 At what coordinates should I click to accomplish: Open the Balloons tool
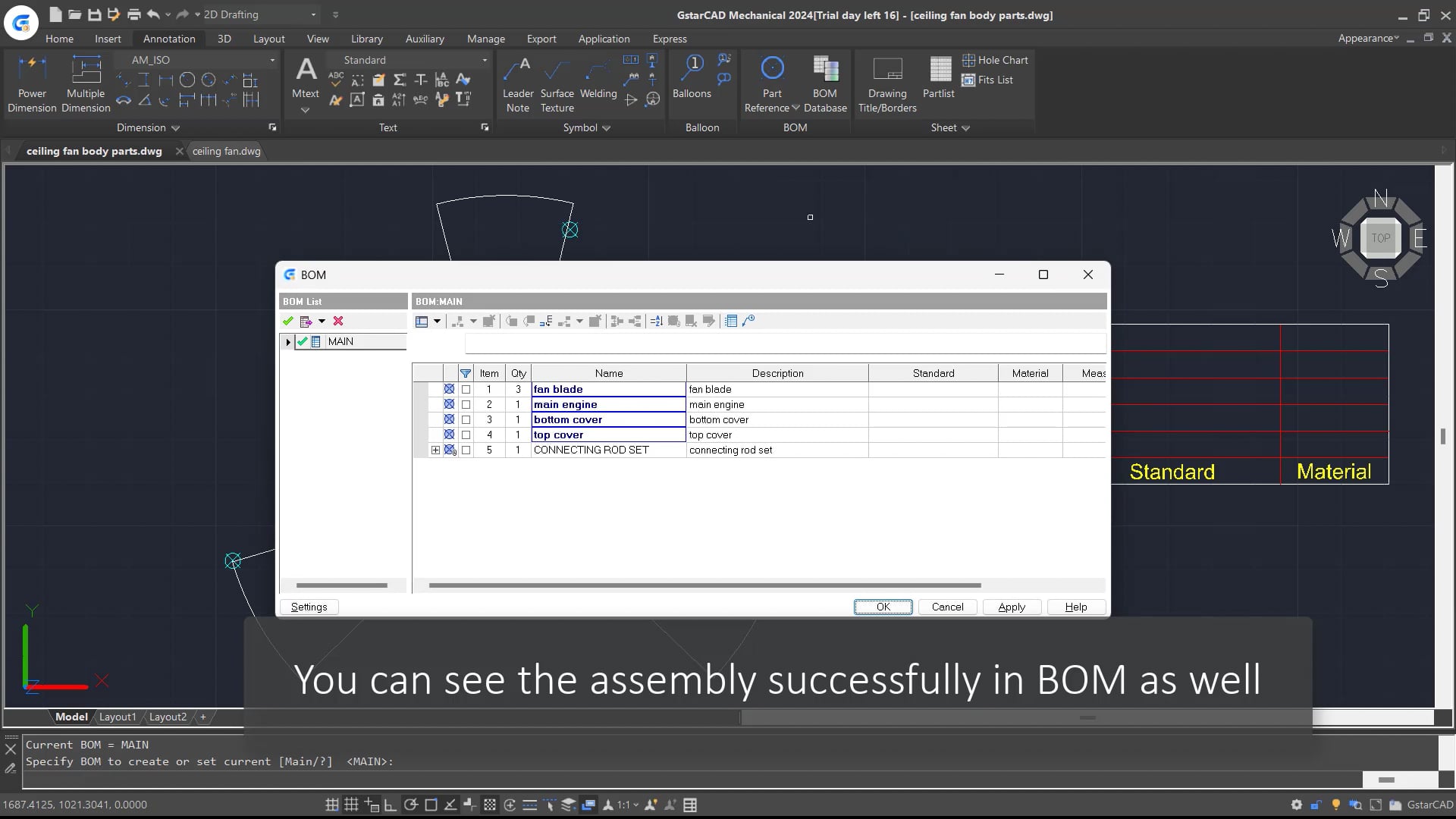(692, 76)
